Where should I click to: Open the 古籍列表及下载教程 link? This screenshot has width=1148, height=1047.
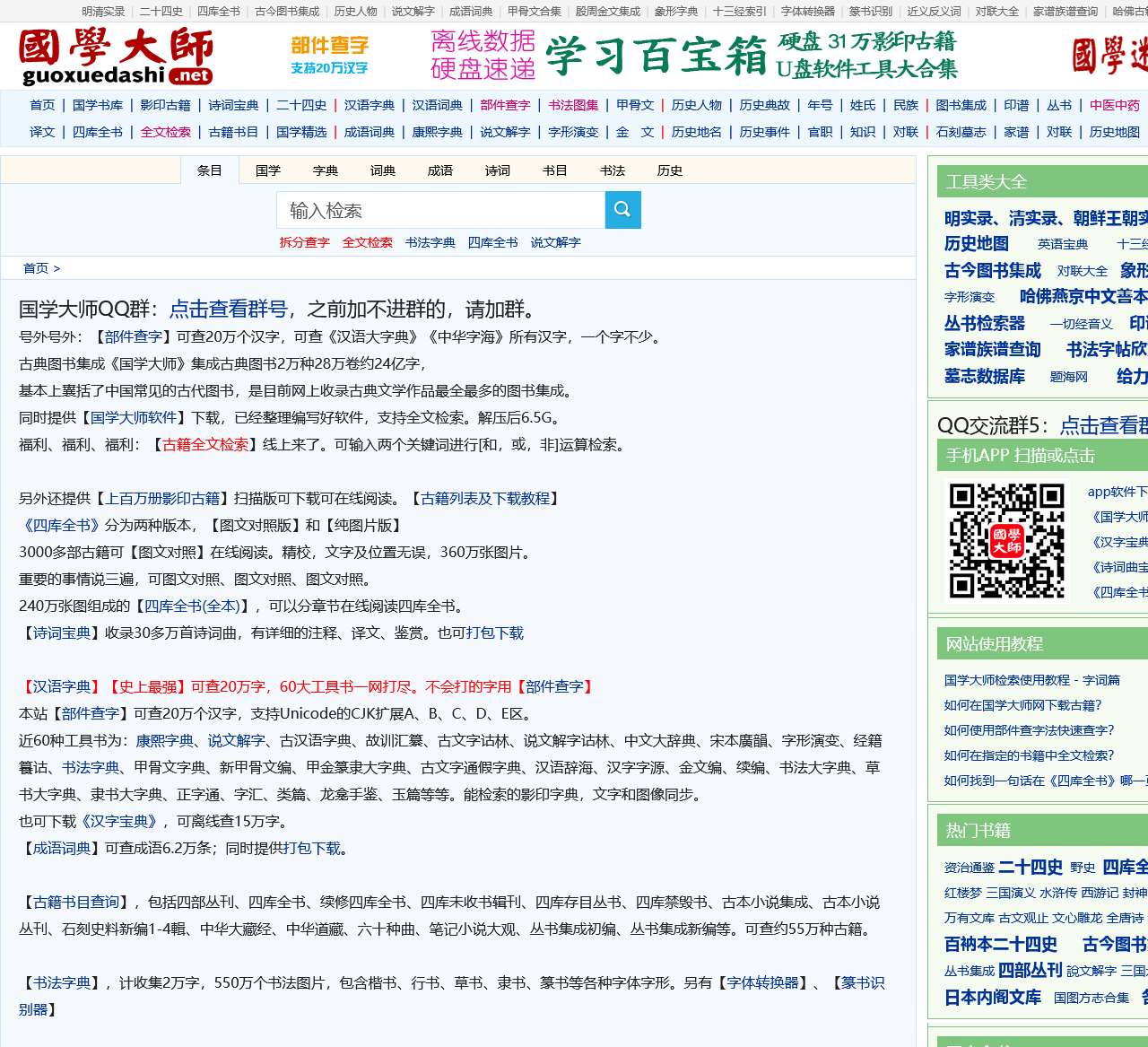click(485, 498)
